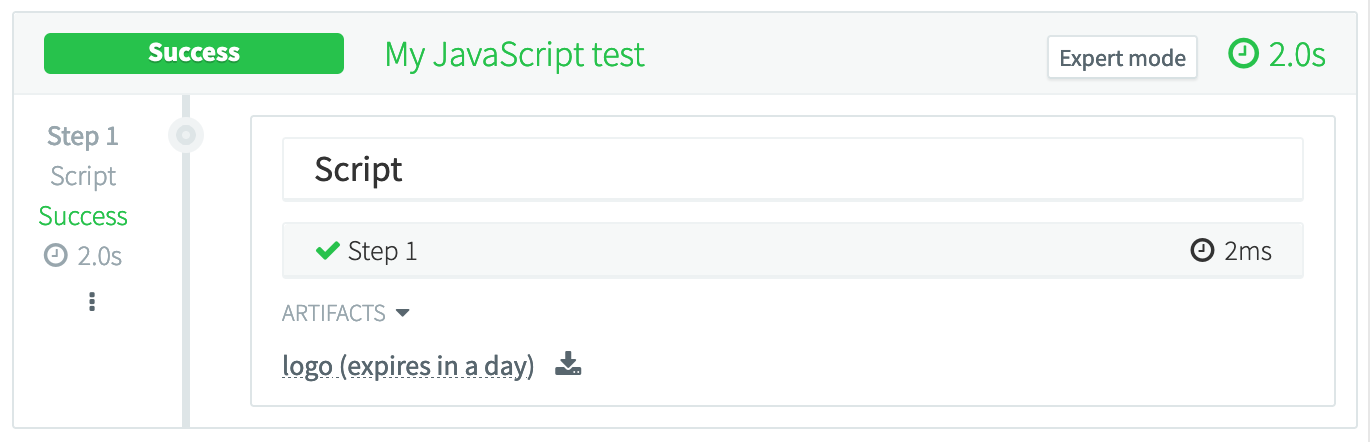1370x442 pixels.
Task: Click the grey clock icon in the sidebar
Action: tap(54, 257)
